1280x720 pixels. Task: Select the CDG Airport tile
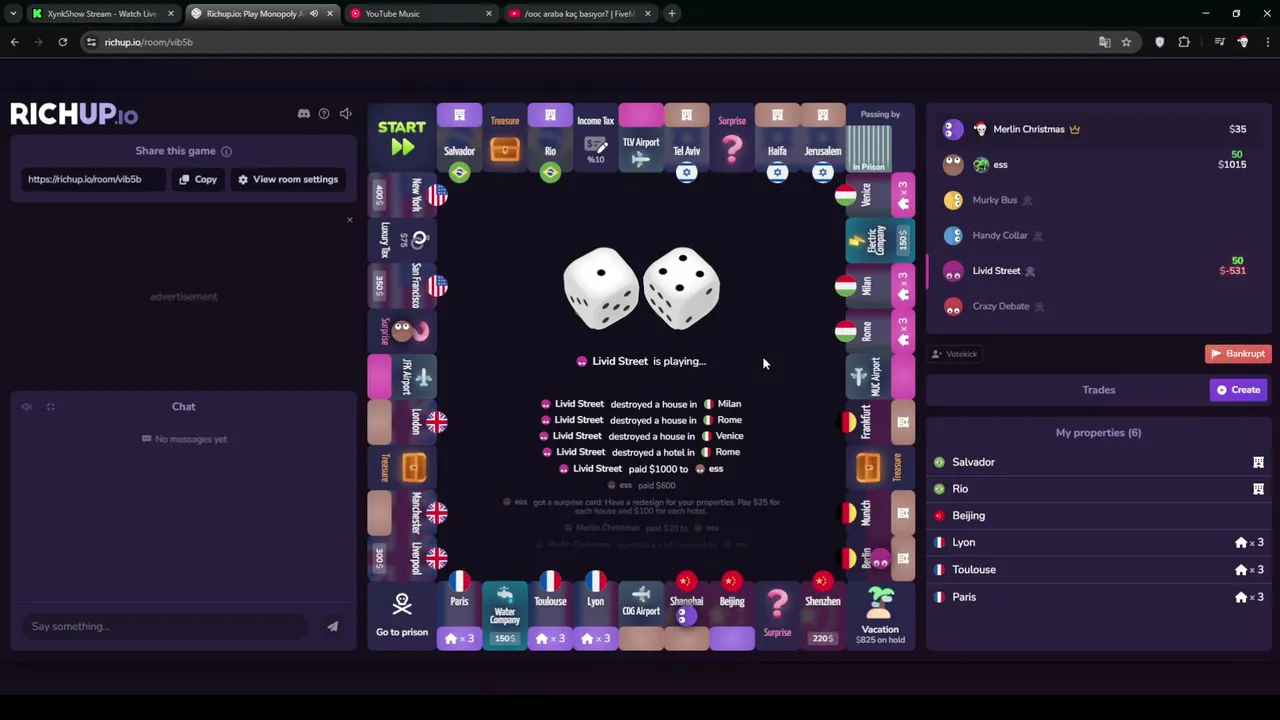(x=641, y=616)
